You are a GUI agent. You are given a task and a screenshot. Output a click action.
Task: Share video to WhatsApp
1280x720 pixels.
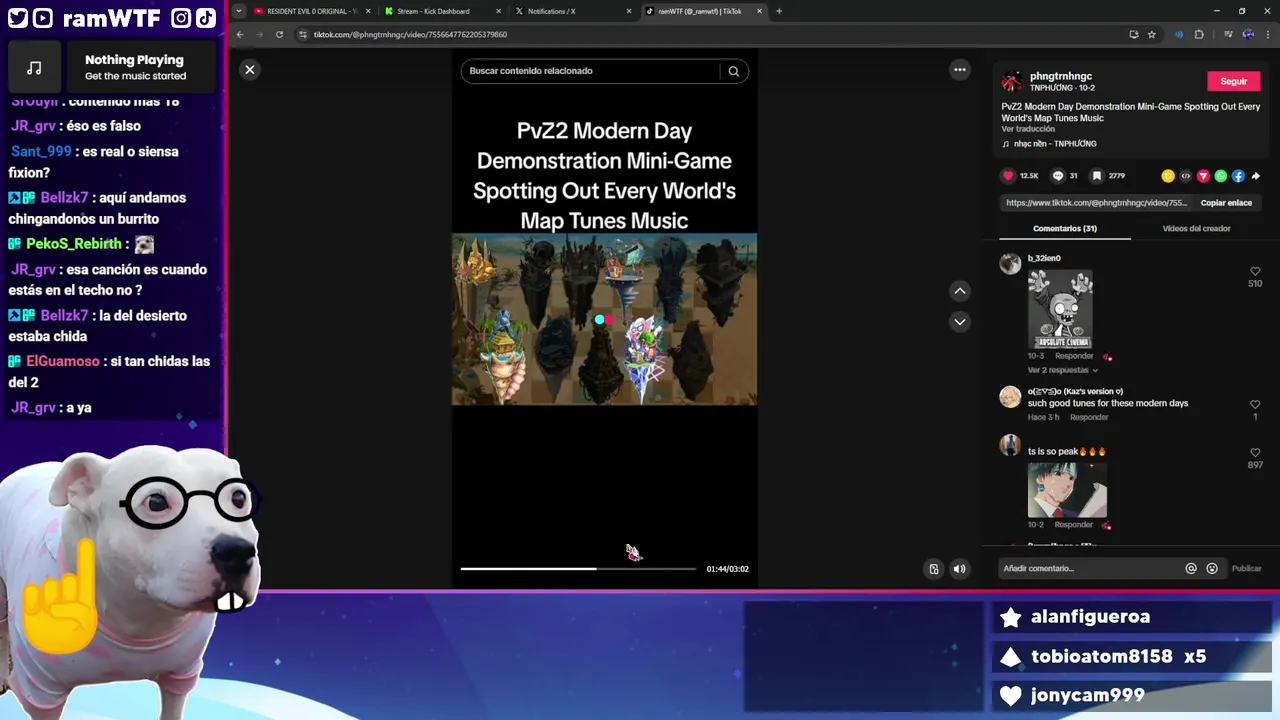[1221, 176]
